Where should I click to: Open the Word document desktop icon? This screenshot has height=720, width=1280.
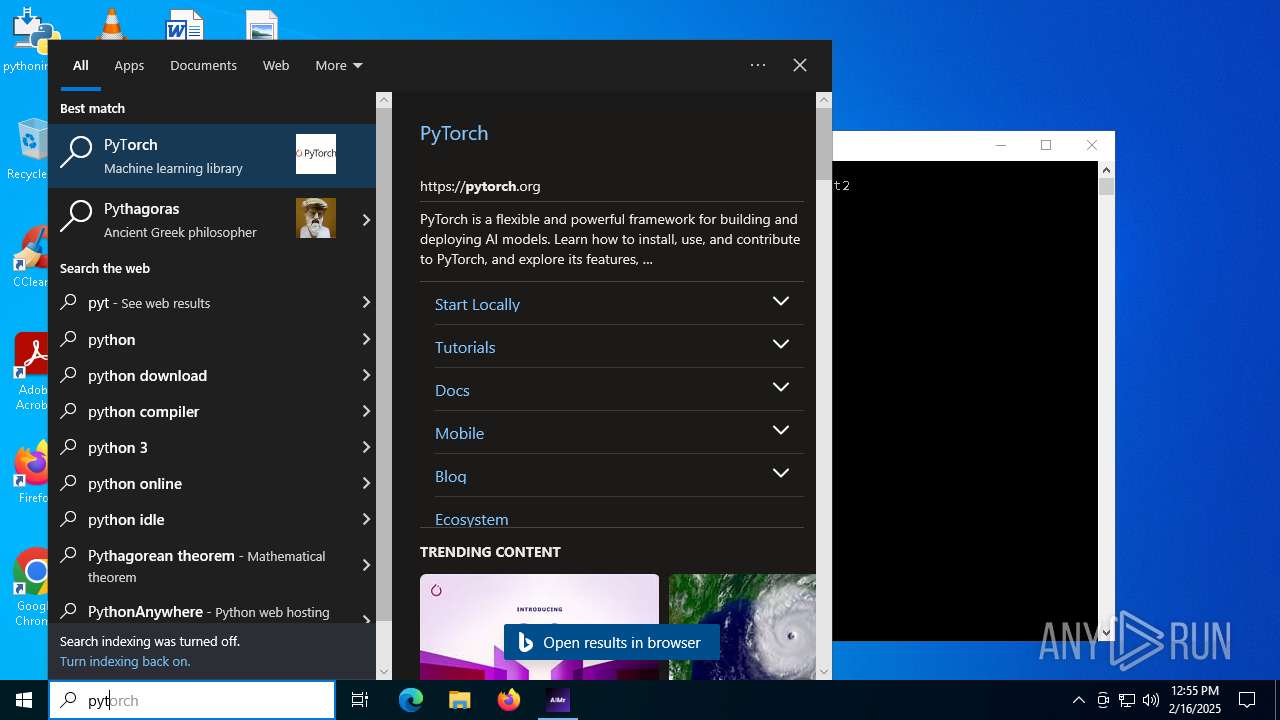pyautogui.click(x=185, y=24)
